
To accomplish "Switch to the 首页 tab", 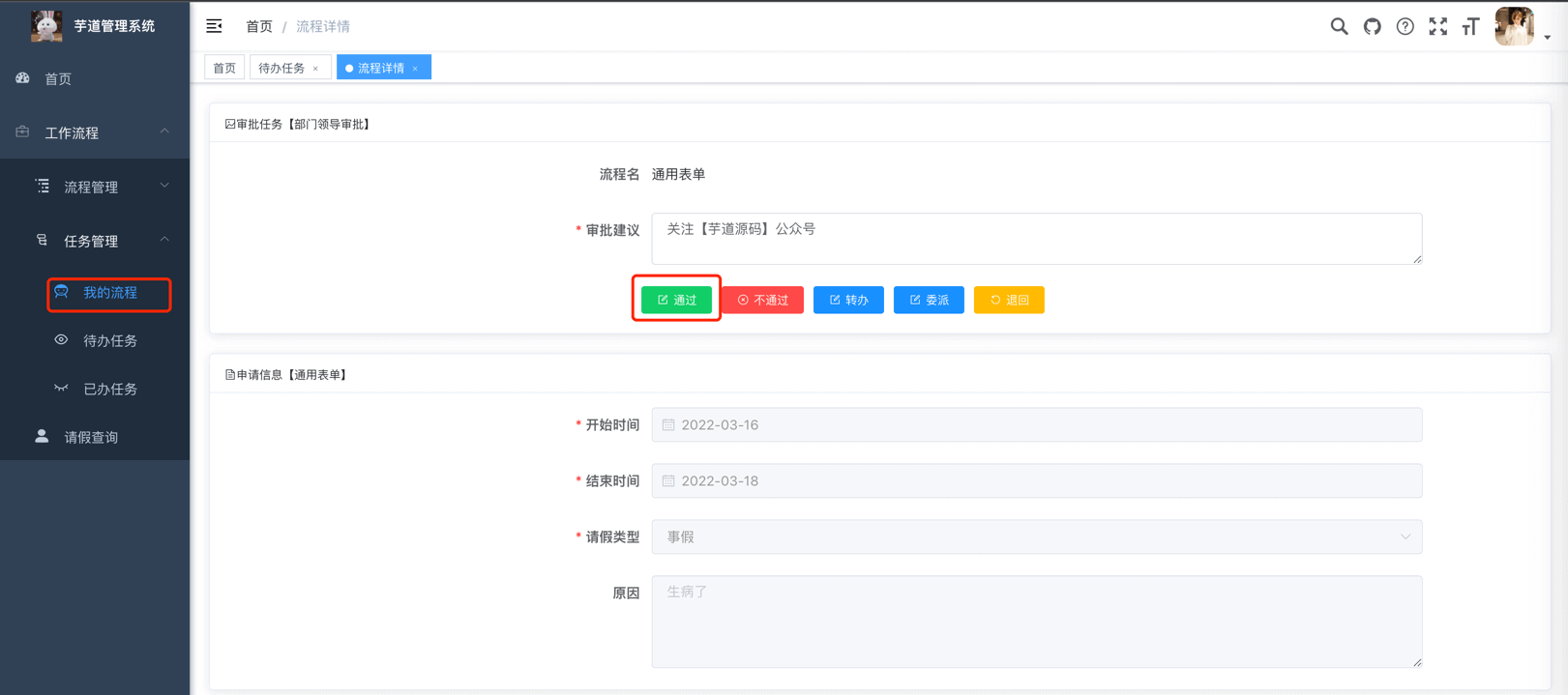I will pyautogui.click(x=224, y=68).
